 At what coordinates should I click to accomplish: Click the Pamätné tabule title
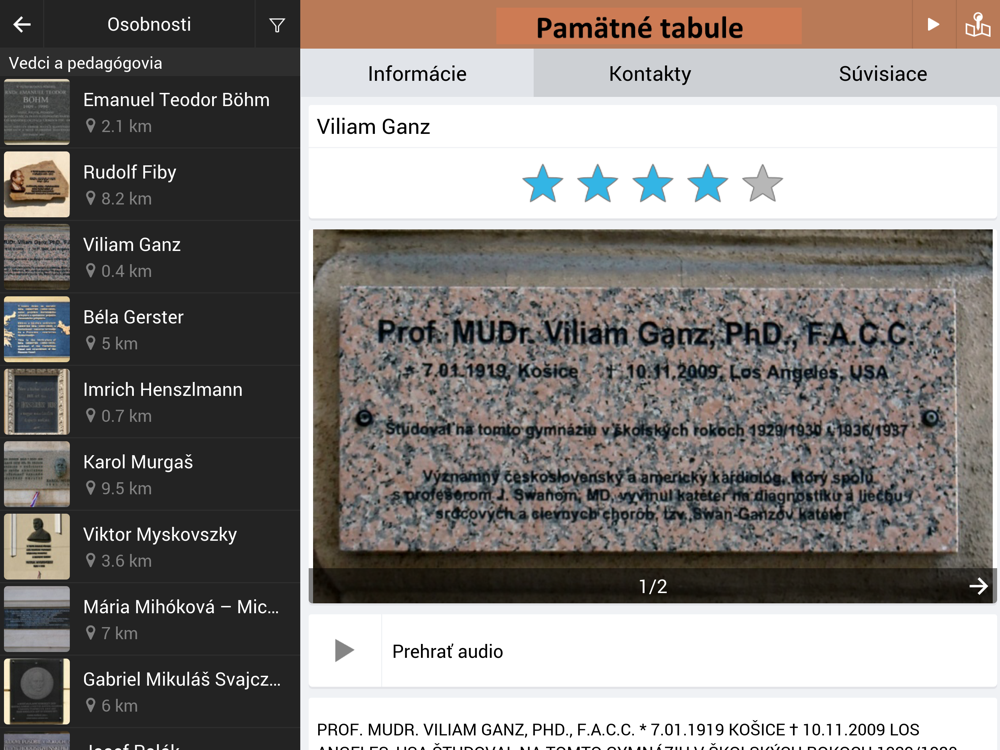click(640, 27)
